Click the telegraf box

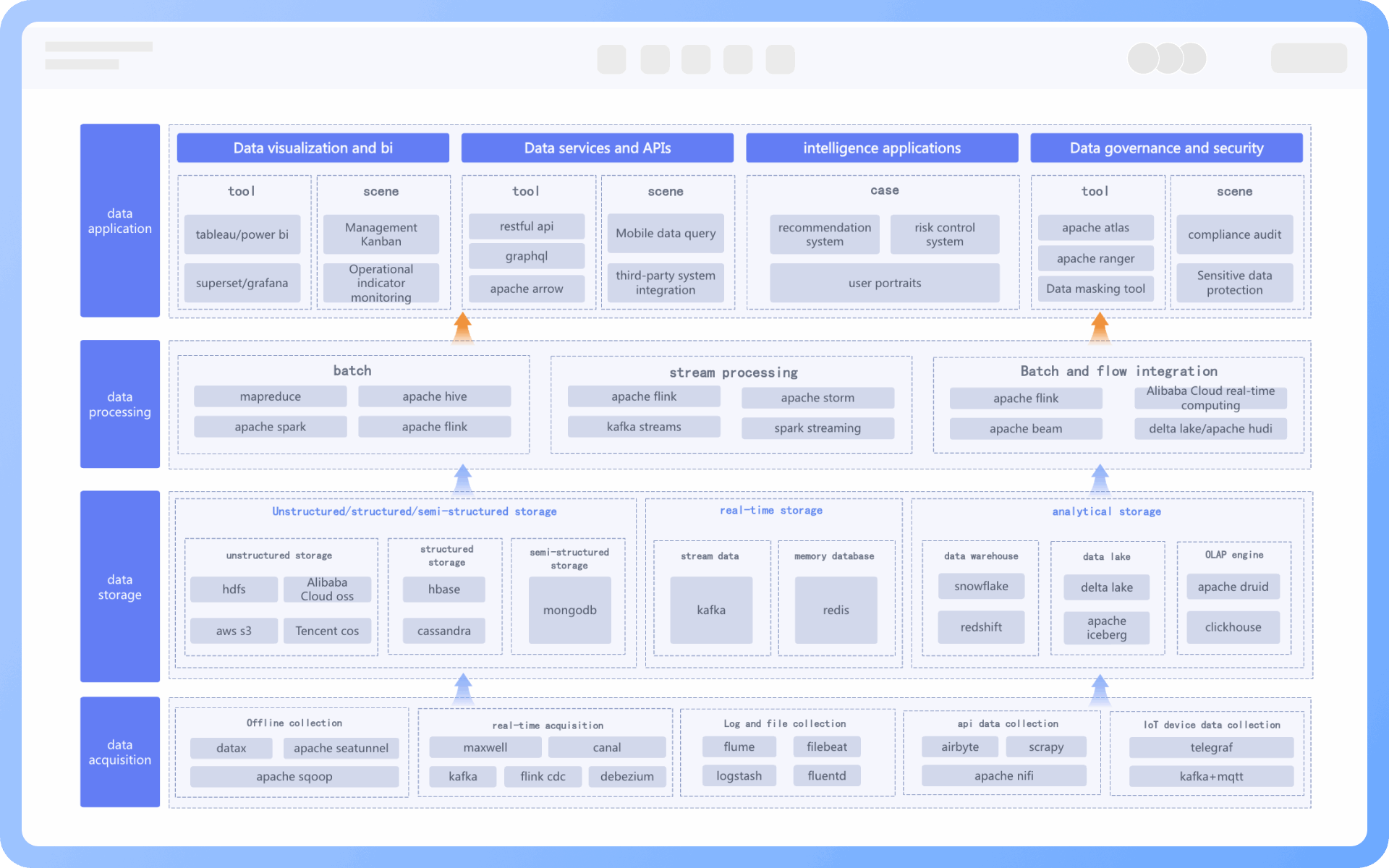coord(1212,747)
